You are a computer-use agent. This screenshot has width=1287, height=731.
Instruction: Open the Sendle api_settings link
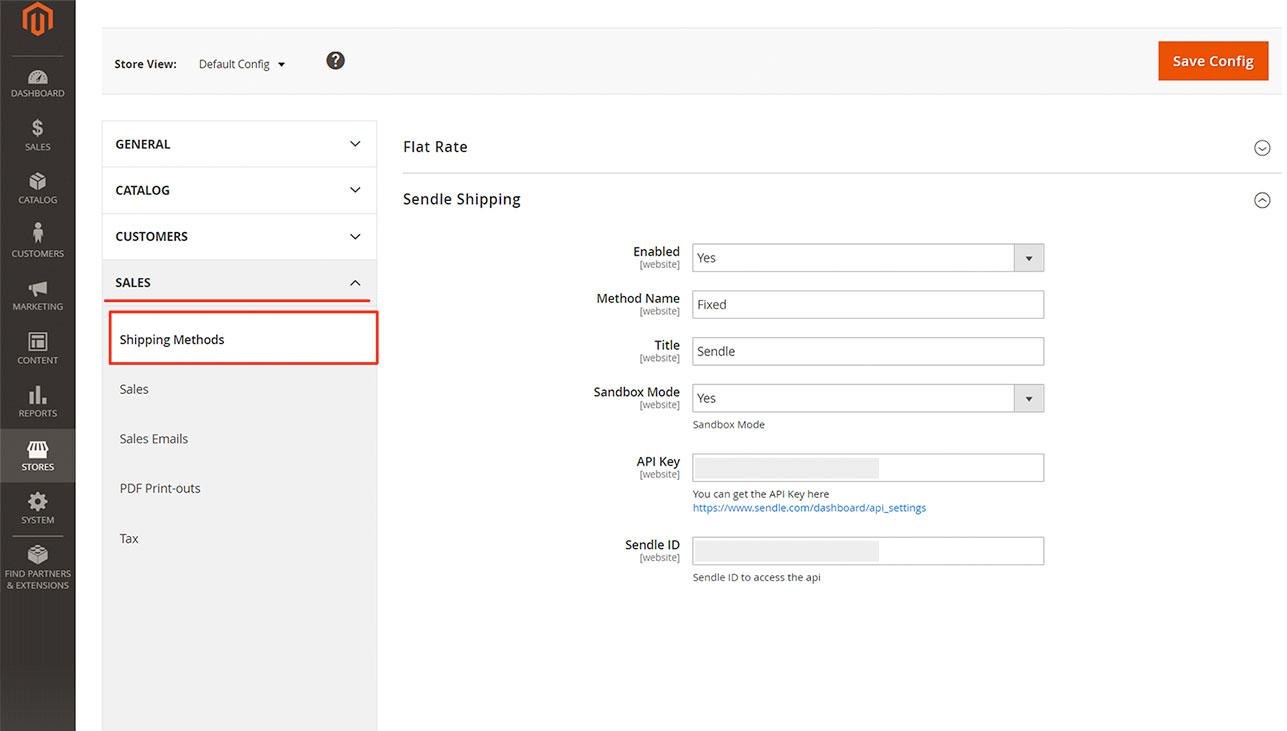point(809,508)
